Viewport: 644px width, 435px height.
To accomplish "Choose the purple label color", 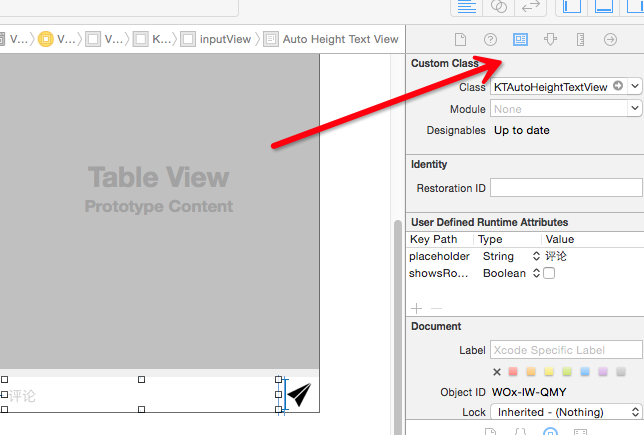I will pyautogui.click(x=603, y=372).
